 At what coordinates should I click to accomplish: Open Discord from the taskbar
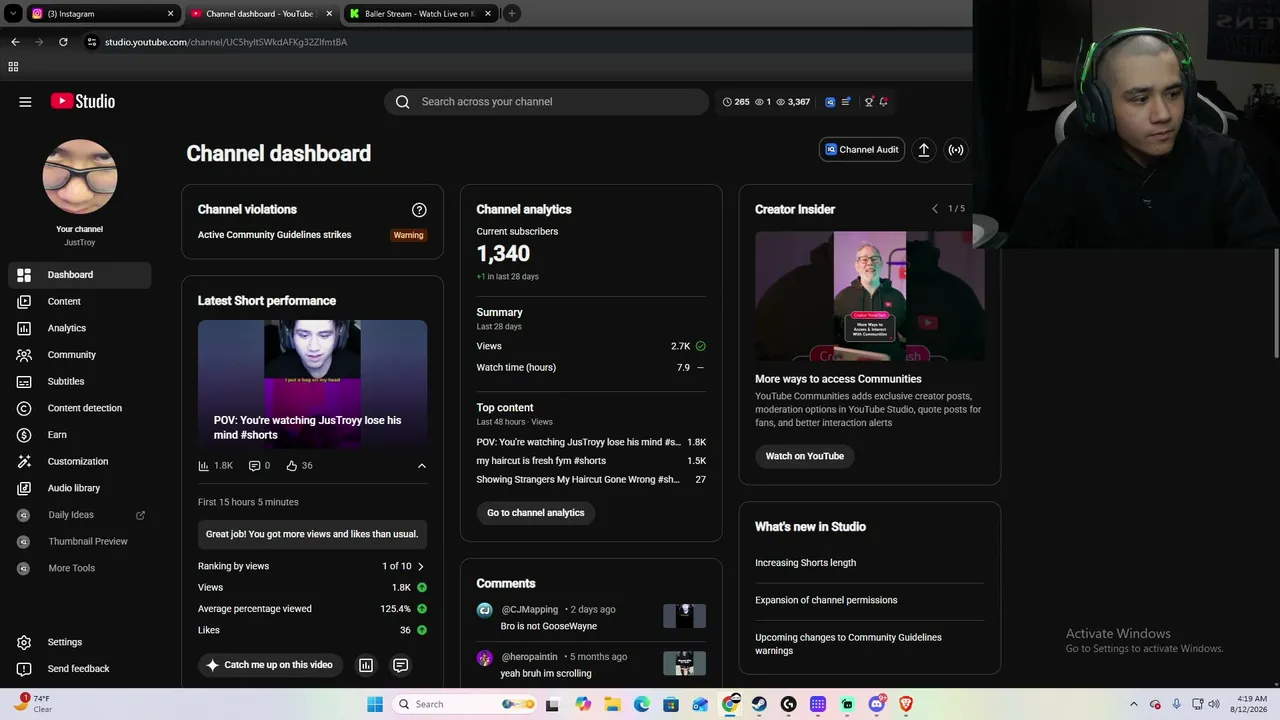877,704
